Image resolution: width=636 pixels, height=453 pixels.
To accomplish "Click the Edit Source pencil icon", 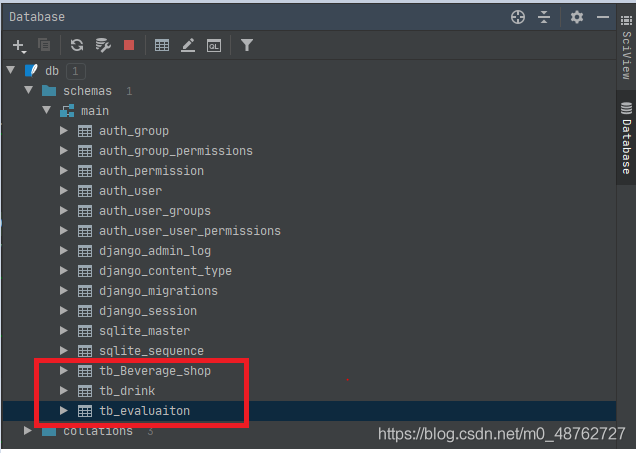I will click(188, 45).
